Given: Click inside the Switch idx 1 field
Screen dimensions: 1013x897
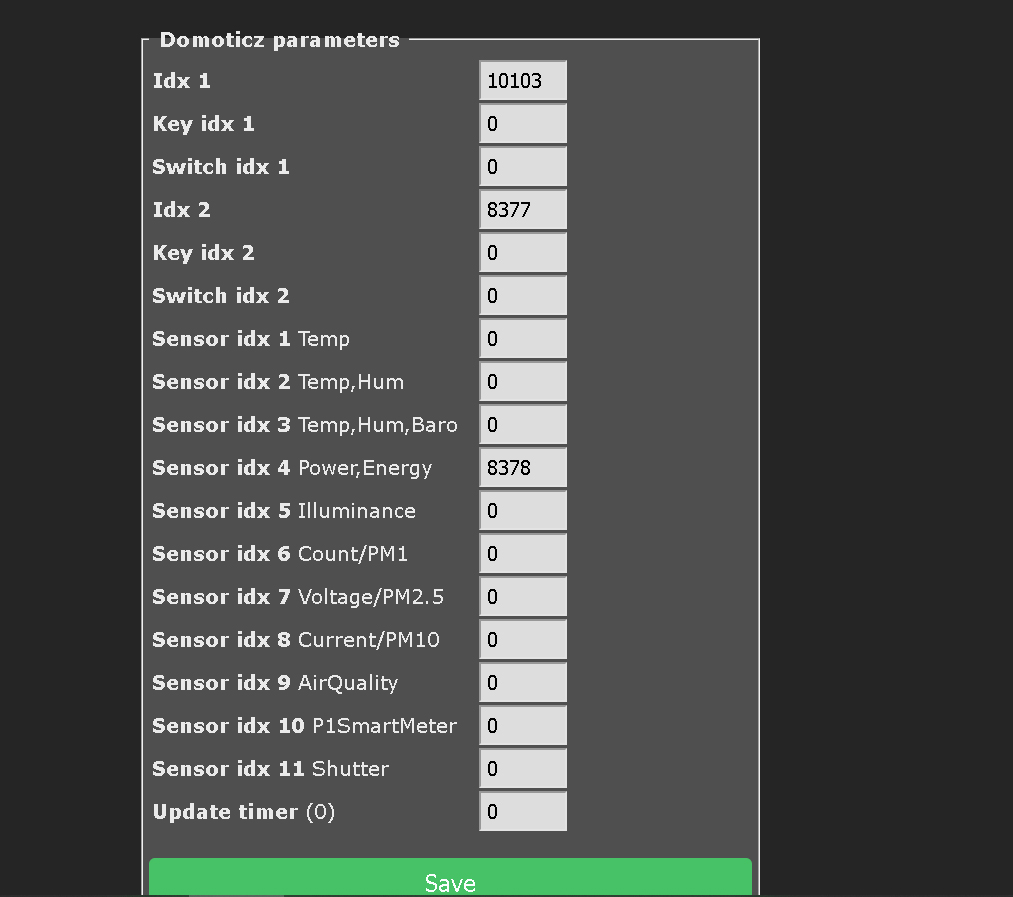Looking at the screenshot, I should 522,166.
